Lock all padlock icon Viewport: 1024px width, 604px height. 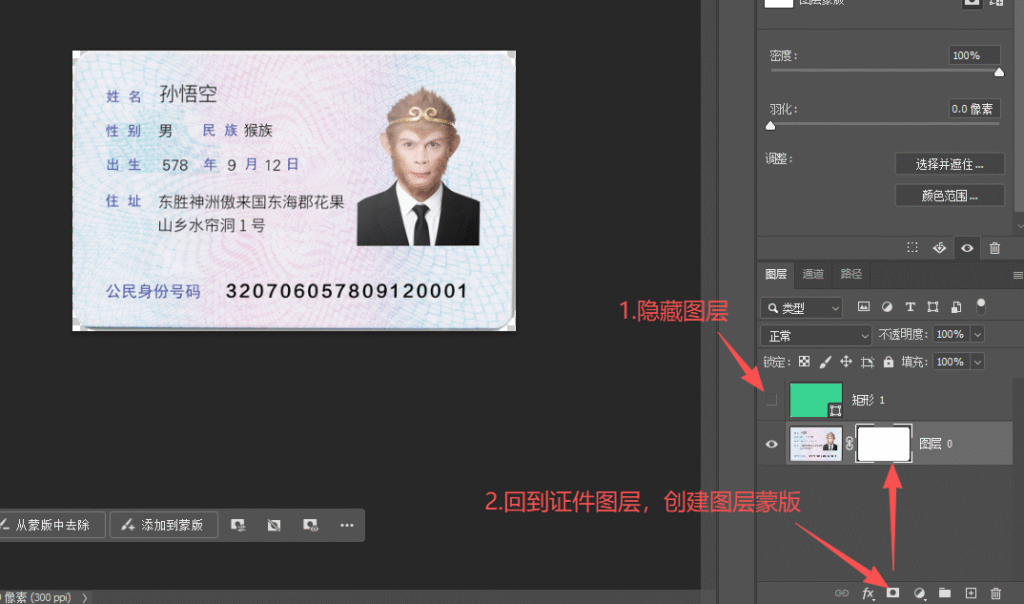888,361
